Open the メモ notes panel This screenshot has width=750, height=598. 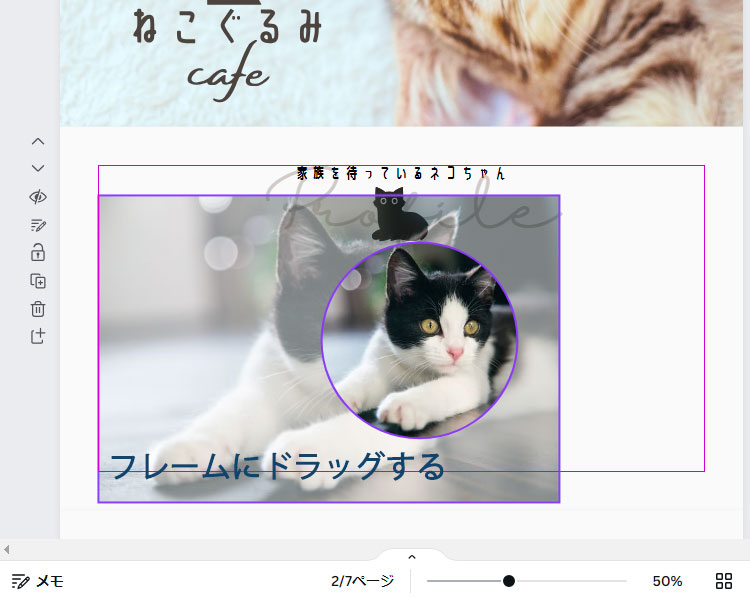coord(37,581)
